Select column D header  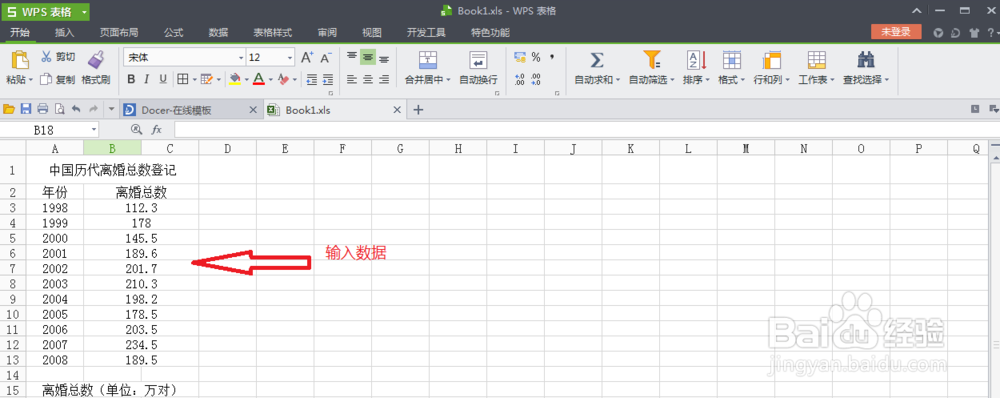228,149
